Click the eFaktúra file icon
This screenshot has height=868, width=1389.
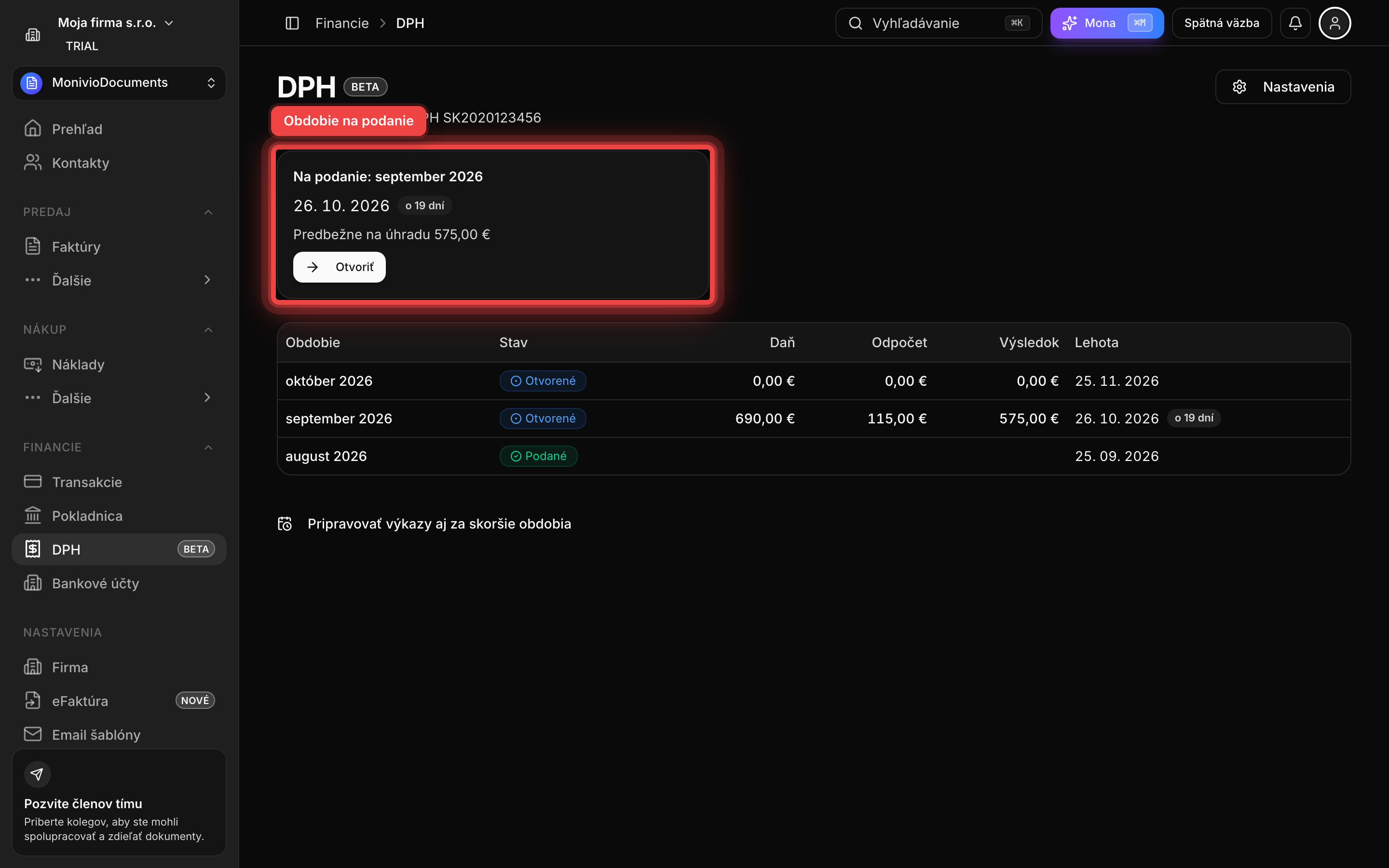tap(33, 700)
